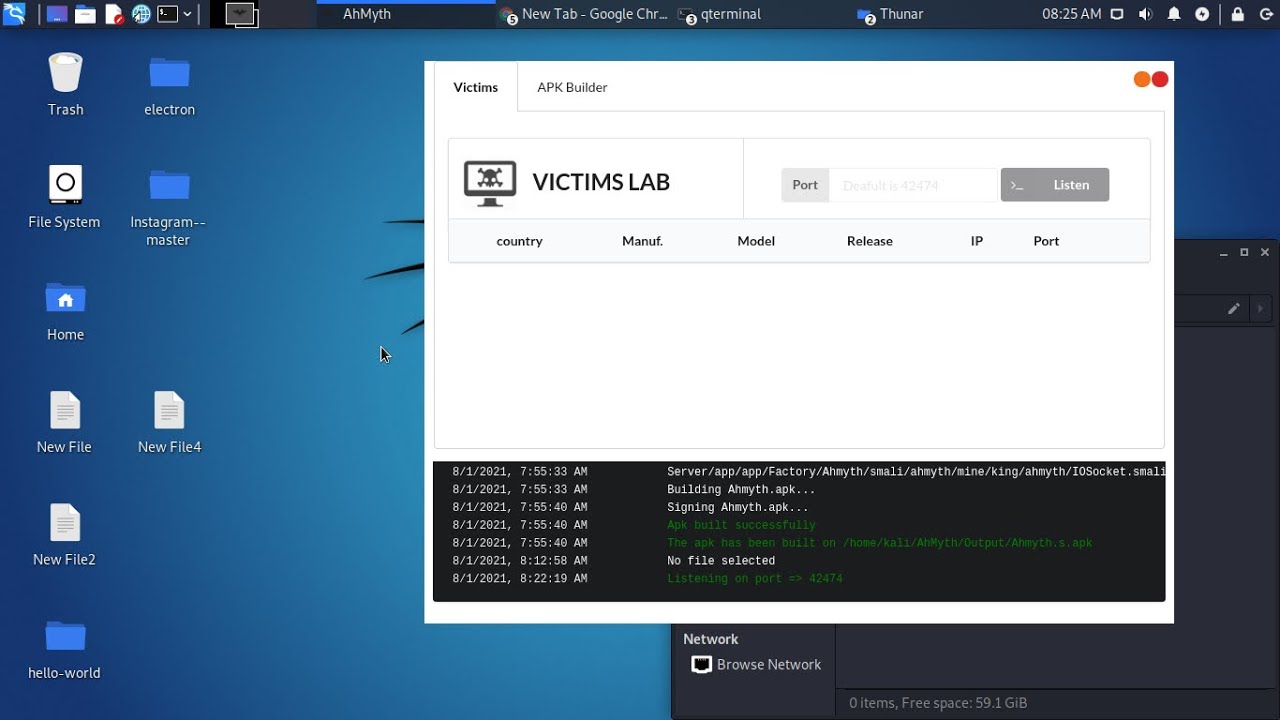This screenshot has width=1280, height=720.
Task: Open the Kali applications menu
Action: coord(14,14)
